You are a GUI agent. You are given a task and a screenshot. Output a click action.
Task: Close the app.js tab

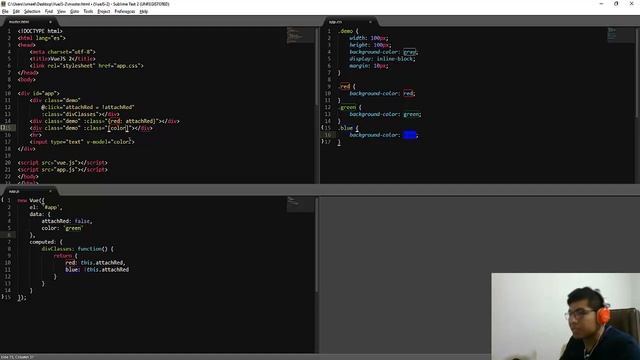51,191
